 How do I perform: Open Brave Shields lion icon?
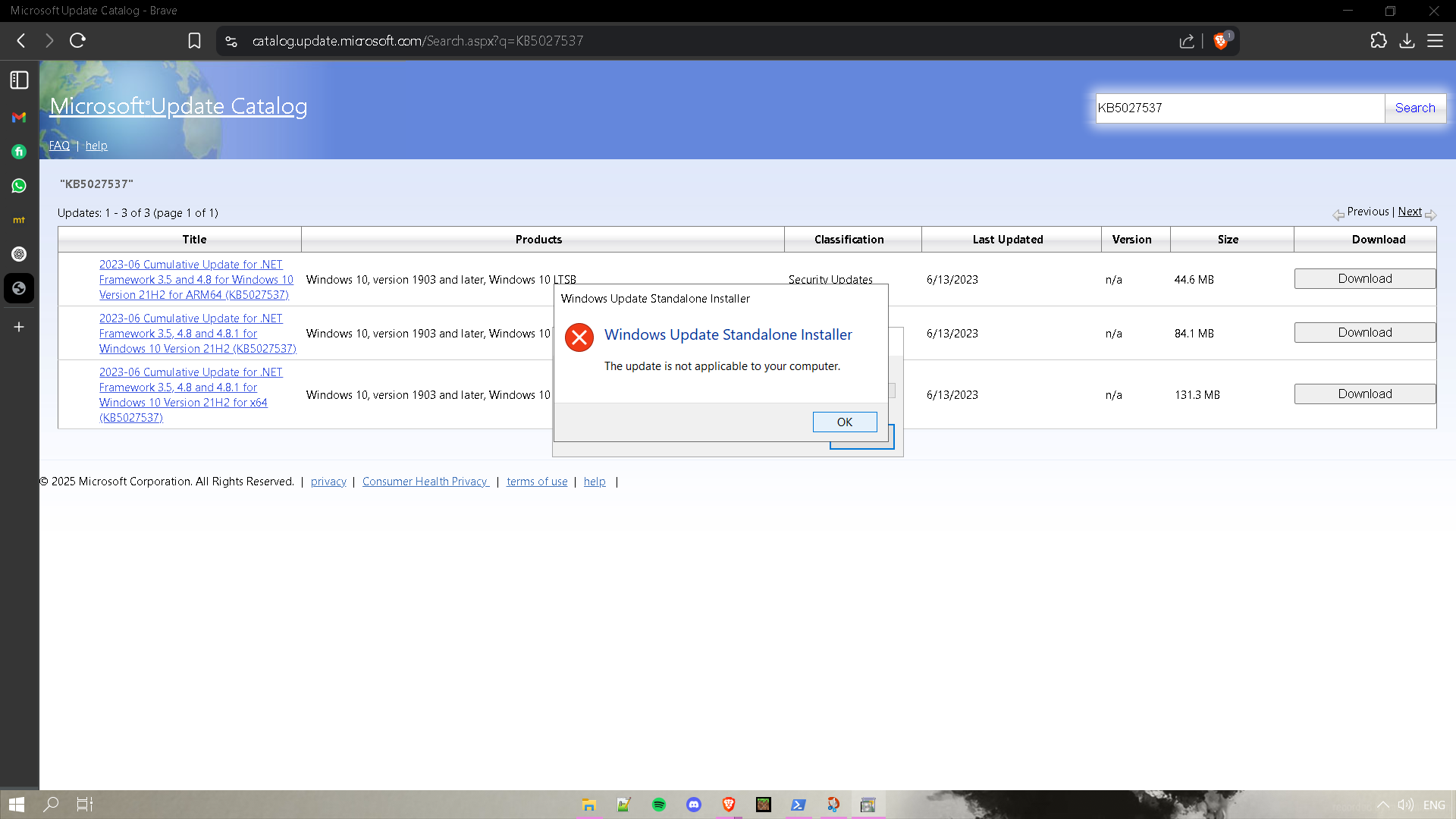[x=1221, y=41]
